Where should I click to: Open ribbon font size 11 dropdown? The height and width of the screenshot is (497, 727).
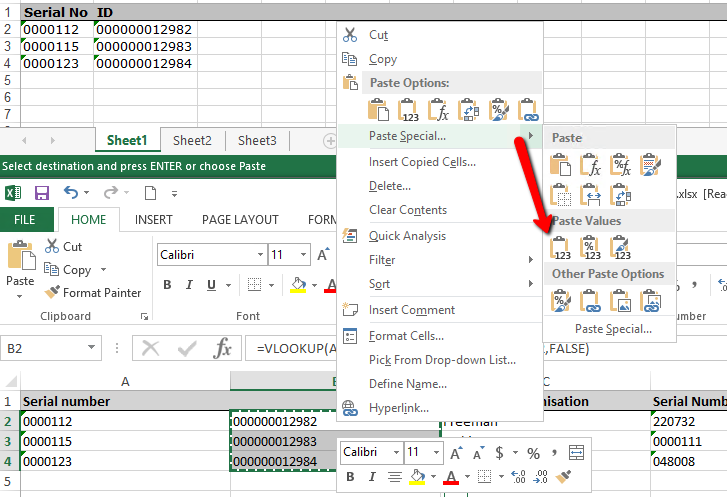(x=303, y=255)
